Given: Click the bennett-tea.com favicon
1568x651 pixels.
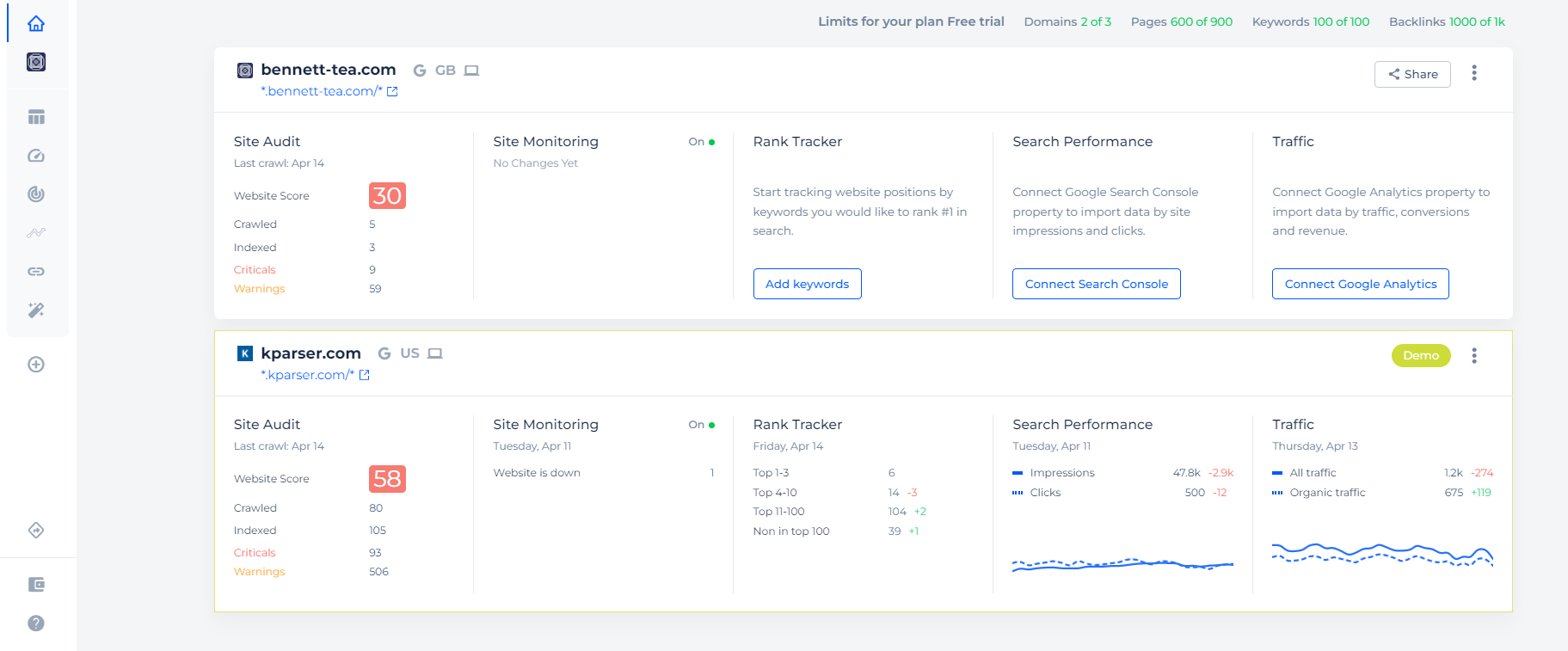Looking at the screenshot, I should 245,71.
